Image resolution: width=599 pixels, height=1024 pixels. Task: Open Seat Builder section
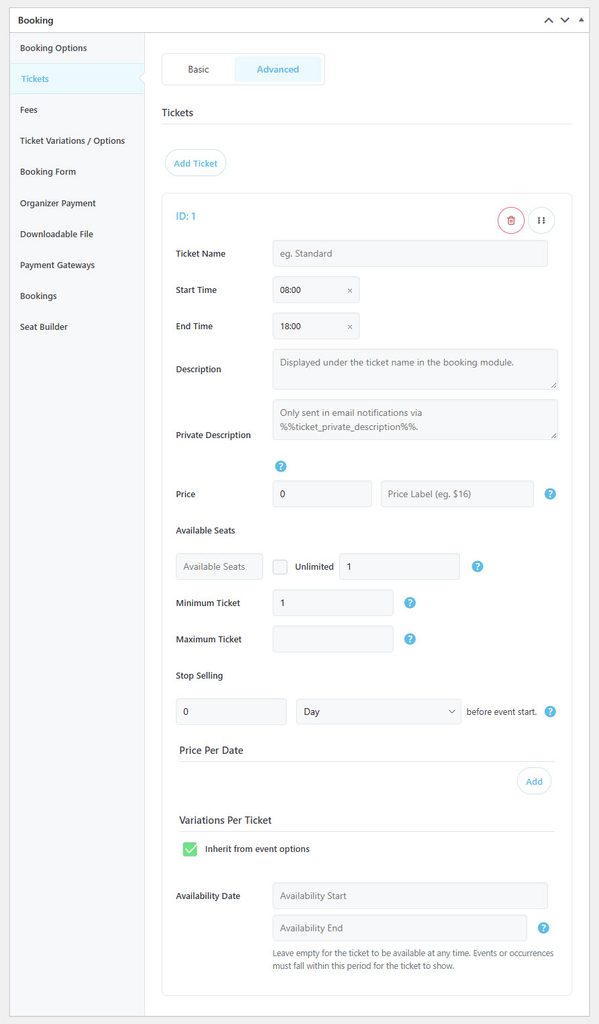(x=77, y=327)
